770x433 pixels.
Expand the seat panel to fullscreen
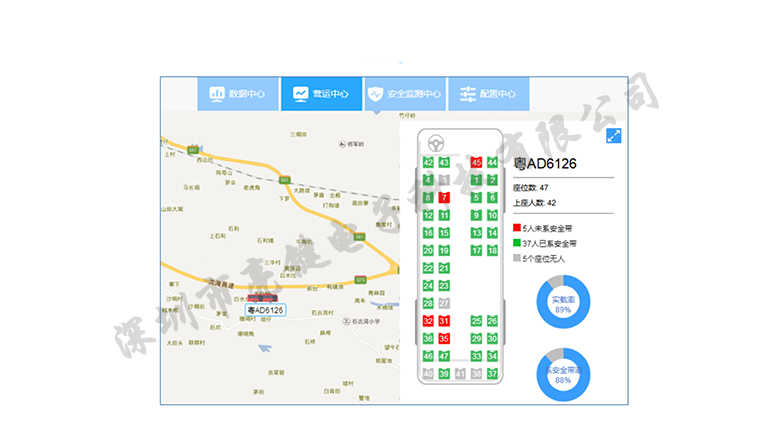tap(614, 137)
